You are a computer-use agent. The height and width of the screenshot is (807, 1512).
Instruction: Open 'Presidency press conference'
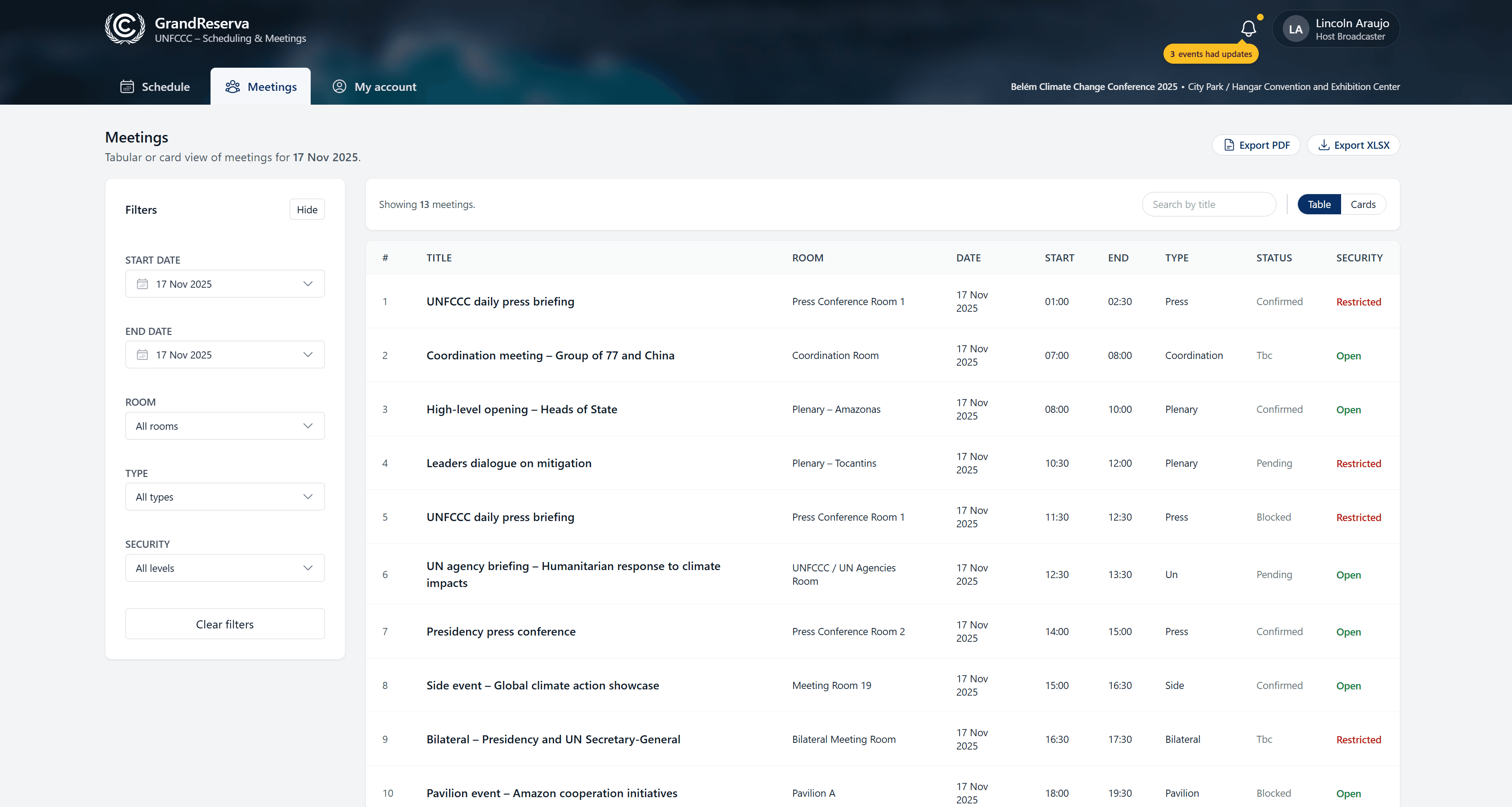coord(501,632)
